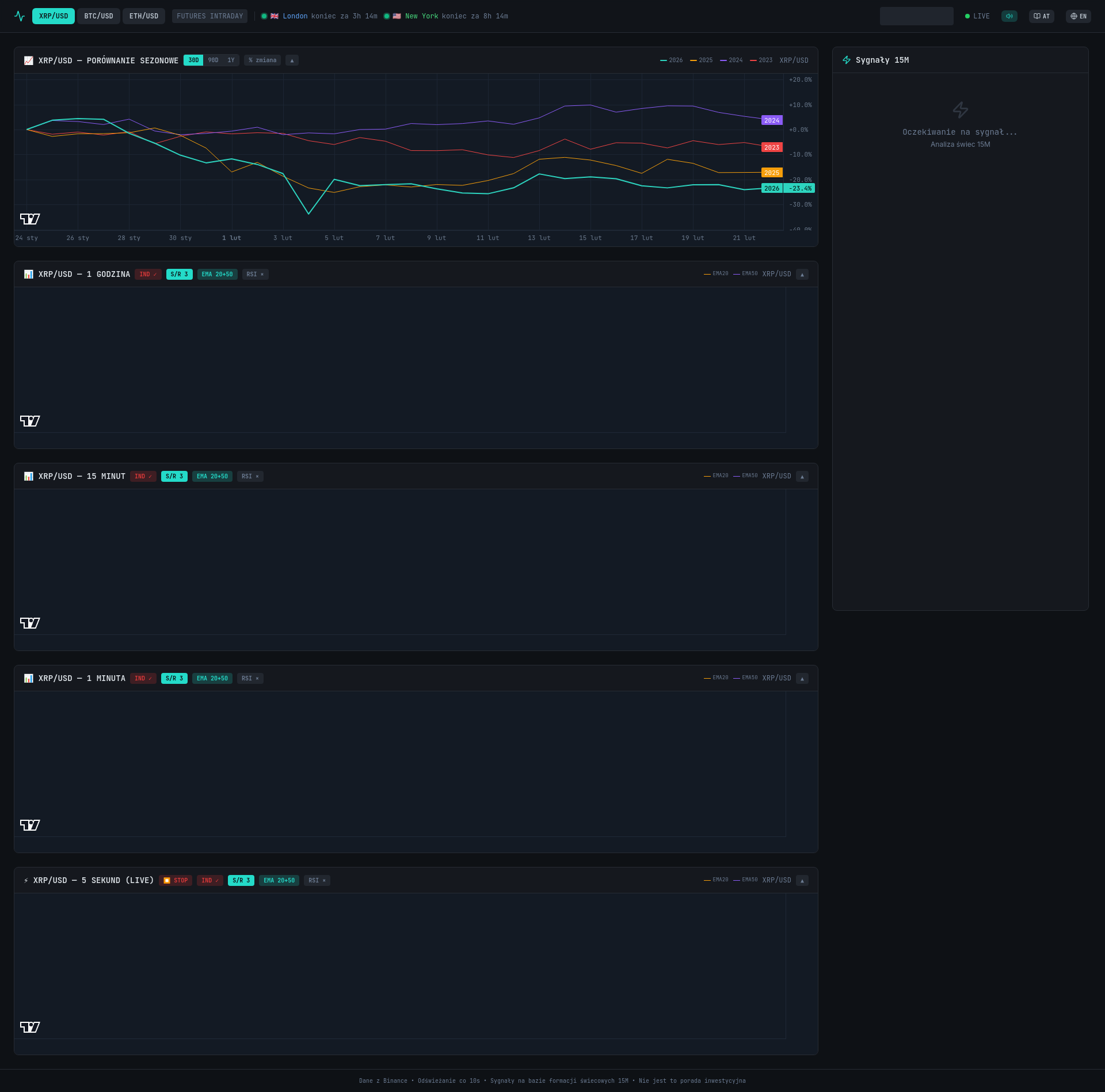
Task: Enable RSI on the 1 GODZINA chart
Action: pyautogui.click(x=255, y=274)
